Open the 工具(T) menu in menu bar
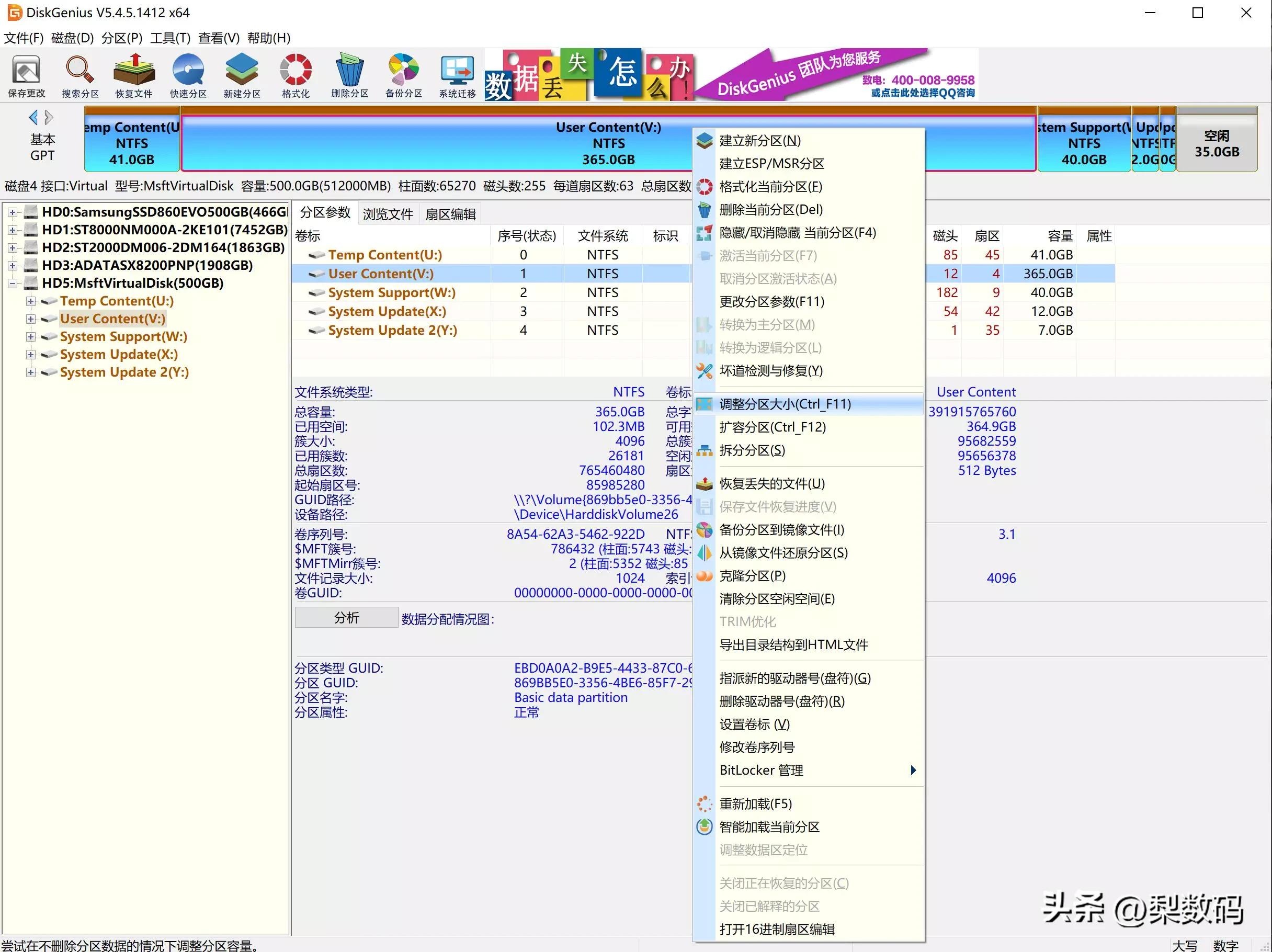1272x952 pixels. [x=169, y=38]
